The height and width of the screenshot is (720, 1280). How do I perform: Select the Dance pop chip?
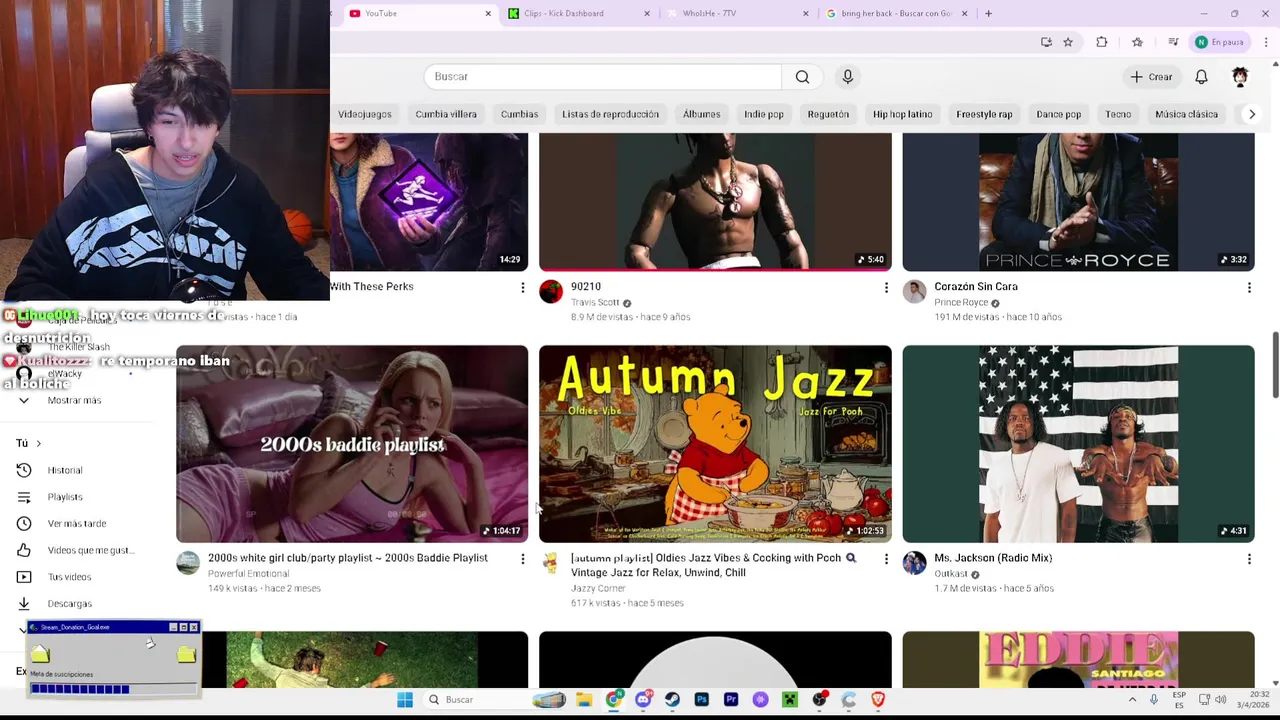click(x=1058, y=114)
